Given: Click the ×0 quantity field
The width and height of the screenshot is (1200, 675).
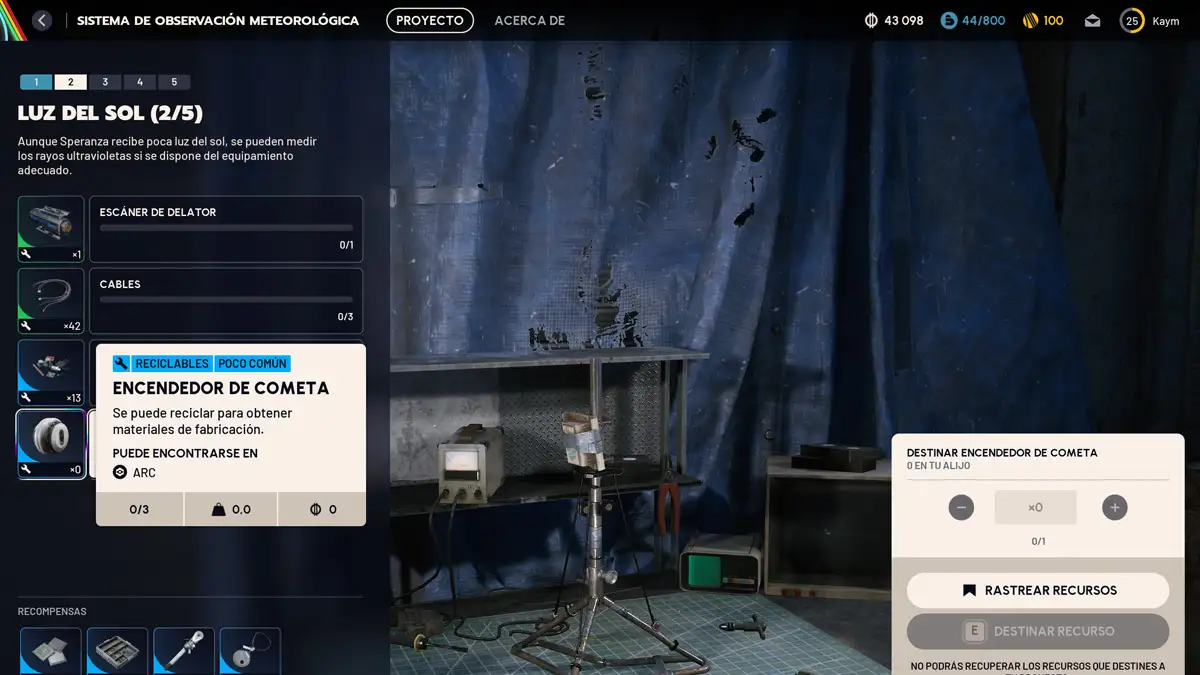Looking at the screenshot, I should point(1035,507).
